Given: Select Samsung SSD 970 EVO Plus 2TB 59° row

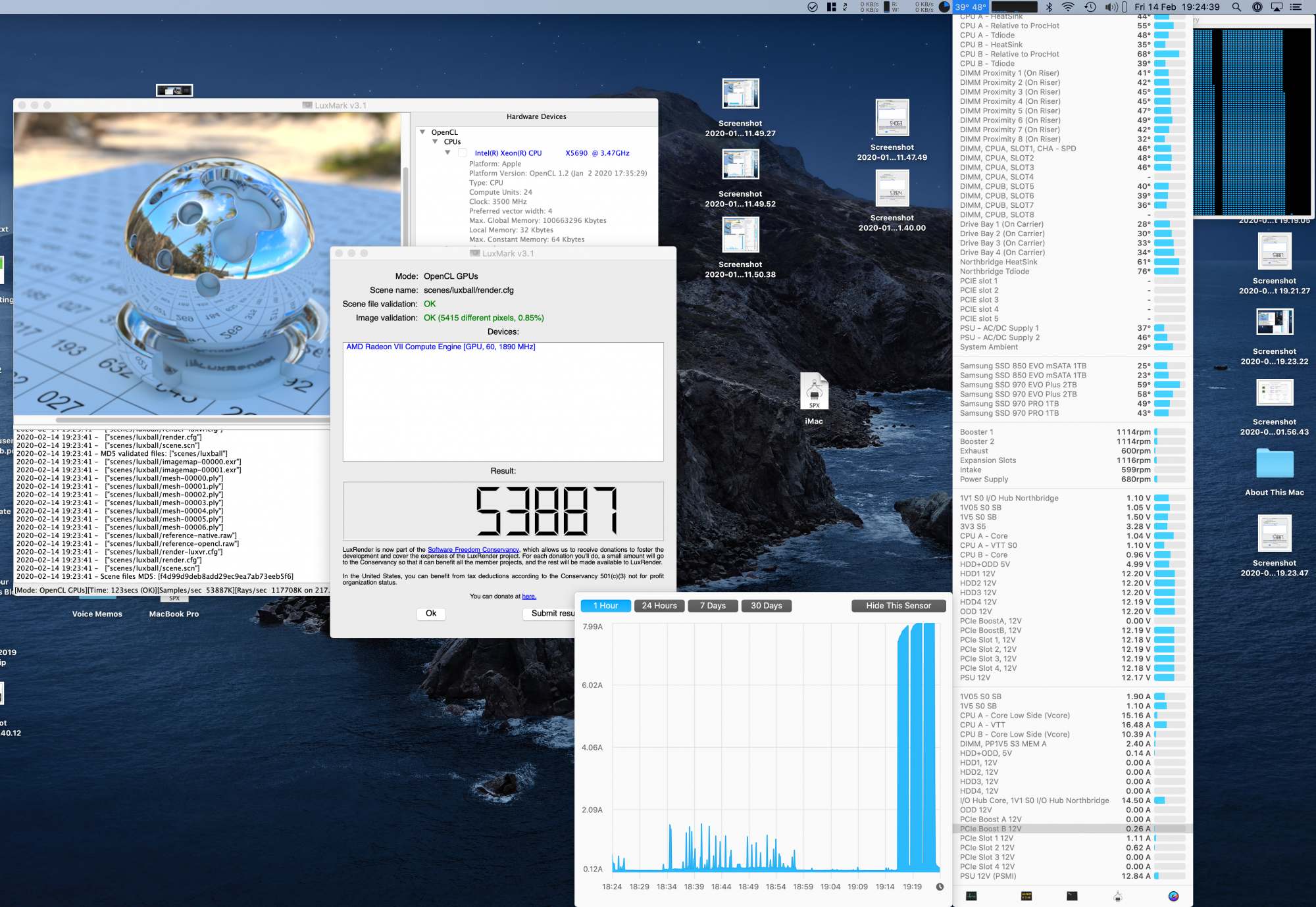Looking at the screenshot, I should [x=1073, y=385].
